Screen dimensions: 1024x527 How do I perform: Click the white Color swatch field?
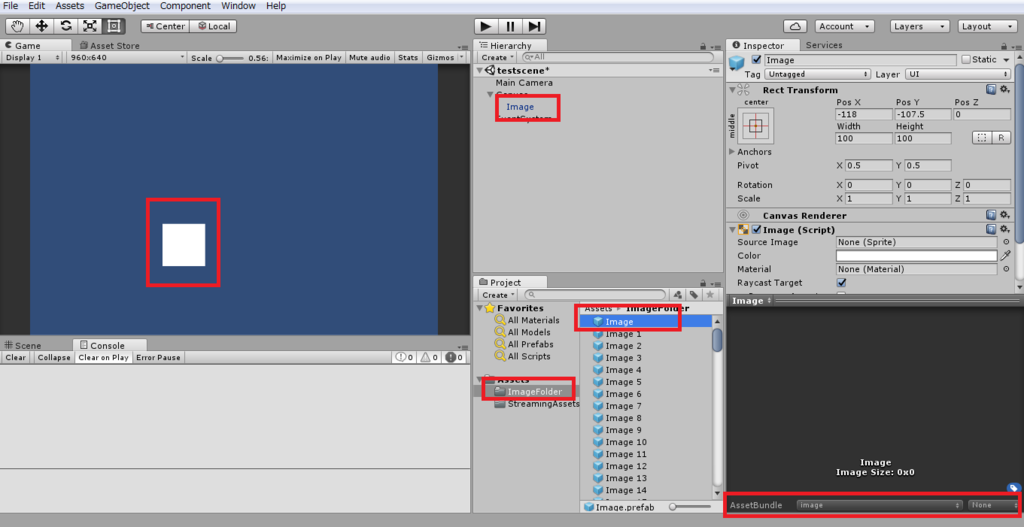click(x=916, y=255)
